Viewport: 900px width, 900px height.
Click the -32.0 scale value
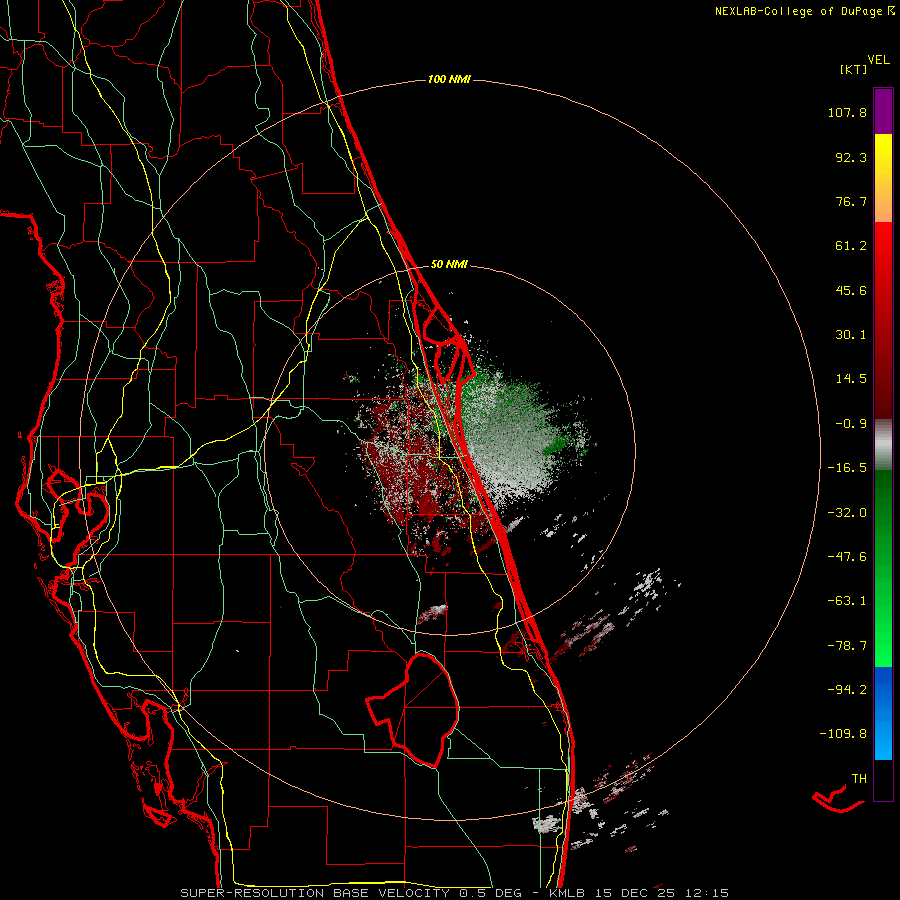click(x=847, y=513)
